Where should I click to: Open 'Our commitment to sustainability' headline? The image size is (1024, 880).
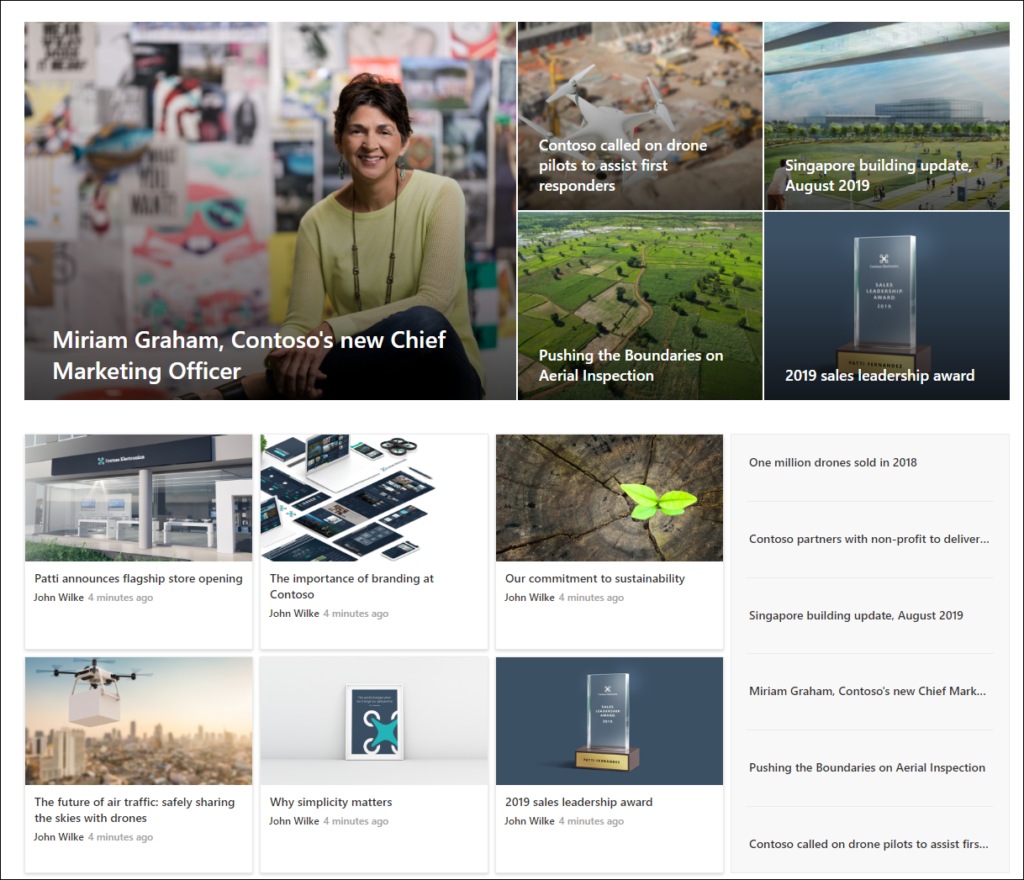point(595,578)
